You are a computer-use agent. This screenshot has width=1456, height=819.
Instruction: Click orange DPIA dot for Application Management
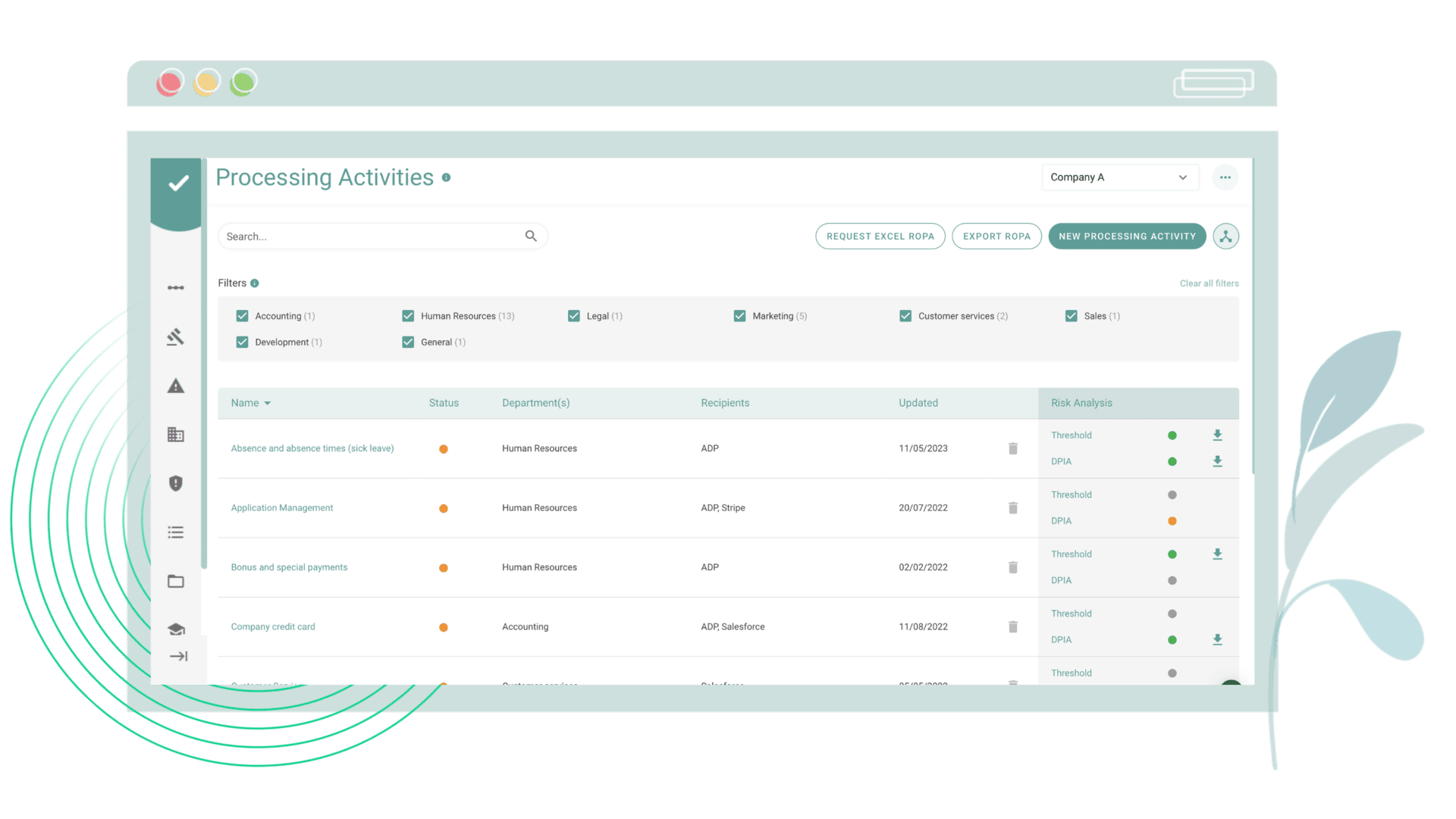click(1172, 521)
